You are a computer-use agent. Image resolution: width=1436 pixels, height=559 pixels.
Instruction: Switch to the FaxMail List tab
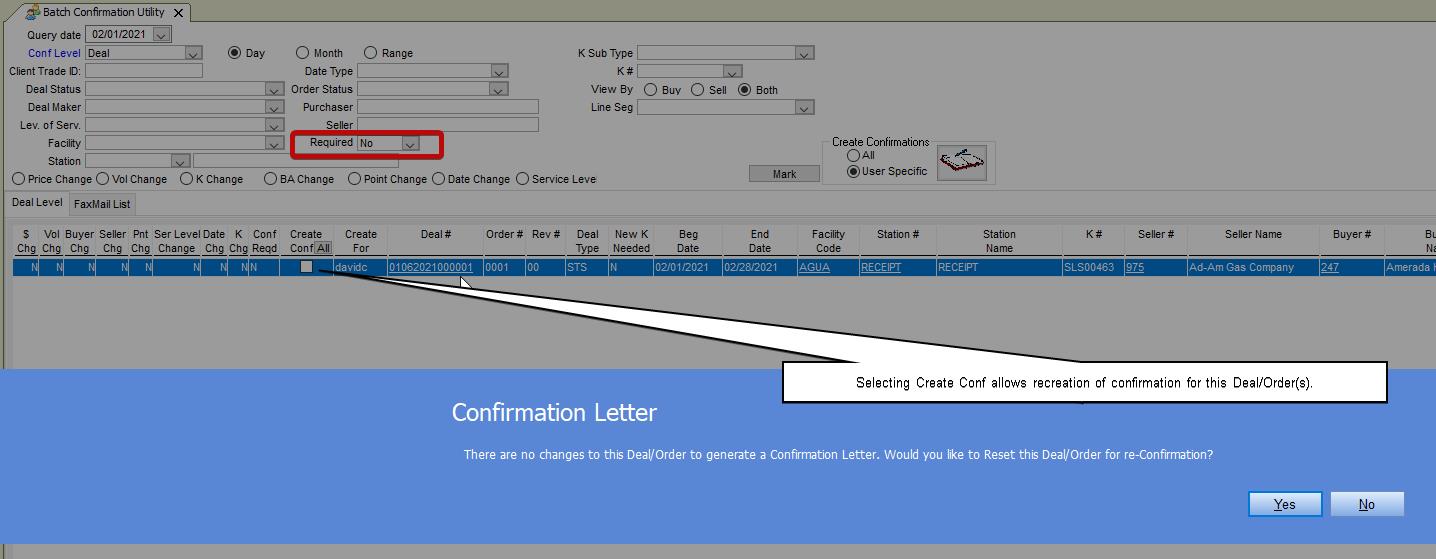pyautogui.click(x=102, y=204)
